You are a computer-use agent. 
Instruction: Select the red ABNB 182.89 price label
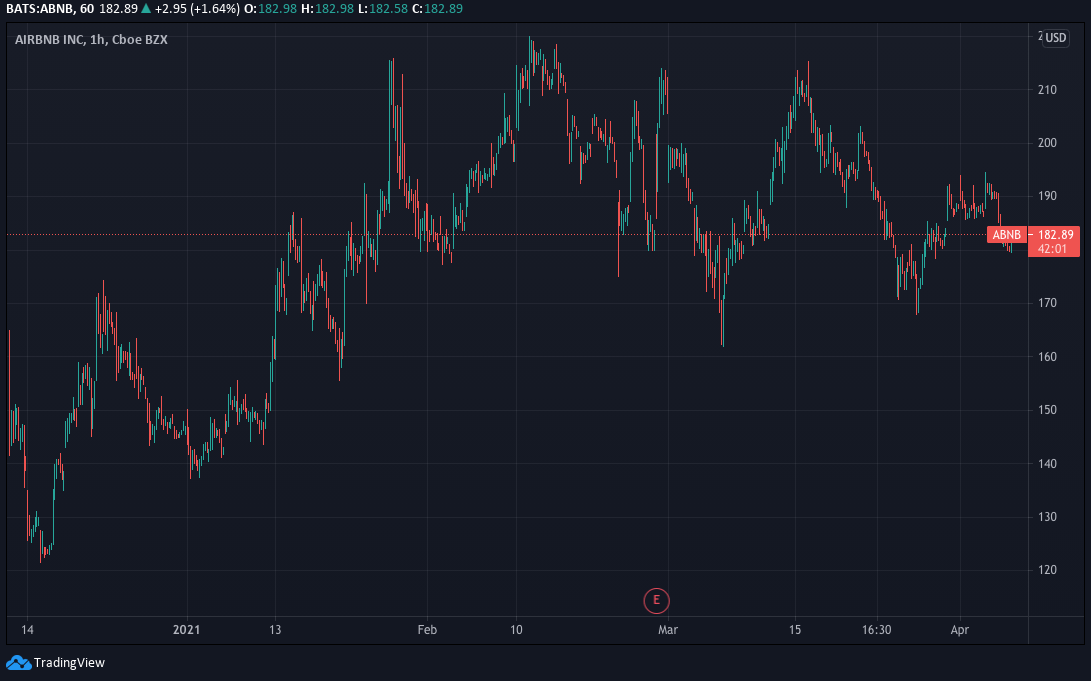pos(1031,234)
